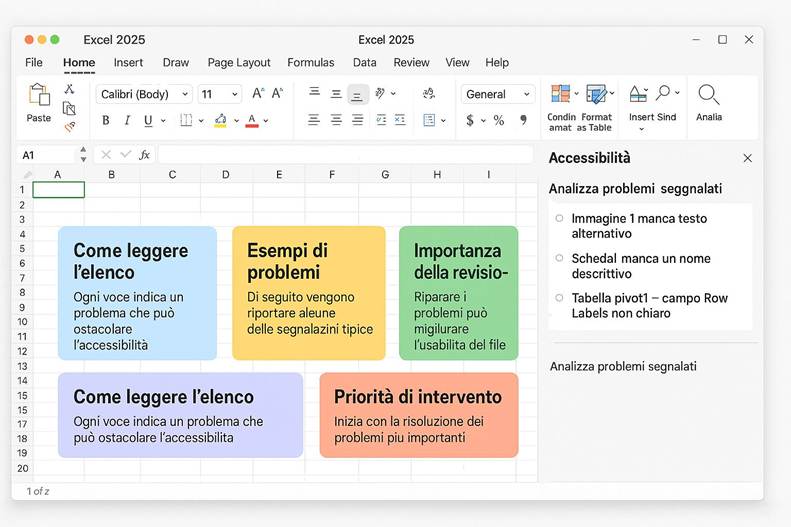Select the yellow Esempi di problemi card
The image size is (791, 527).
click(309, 293)
